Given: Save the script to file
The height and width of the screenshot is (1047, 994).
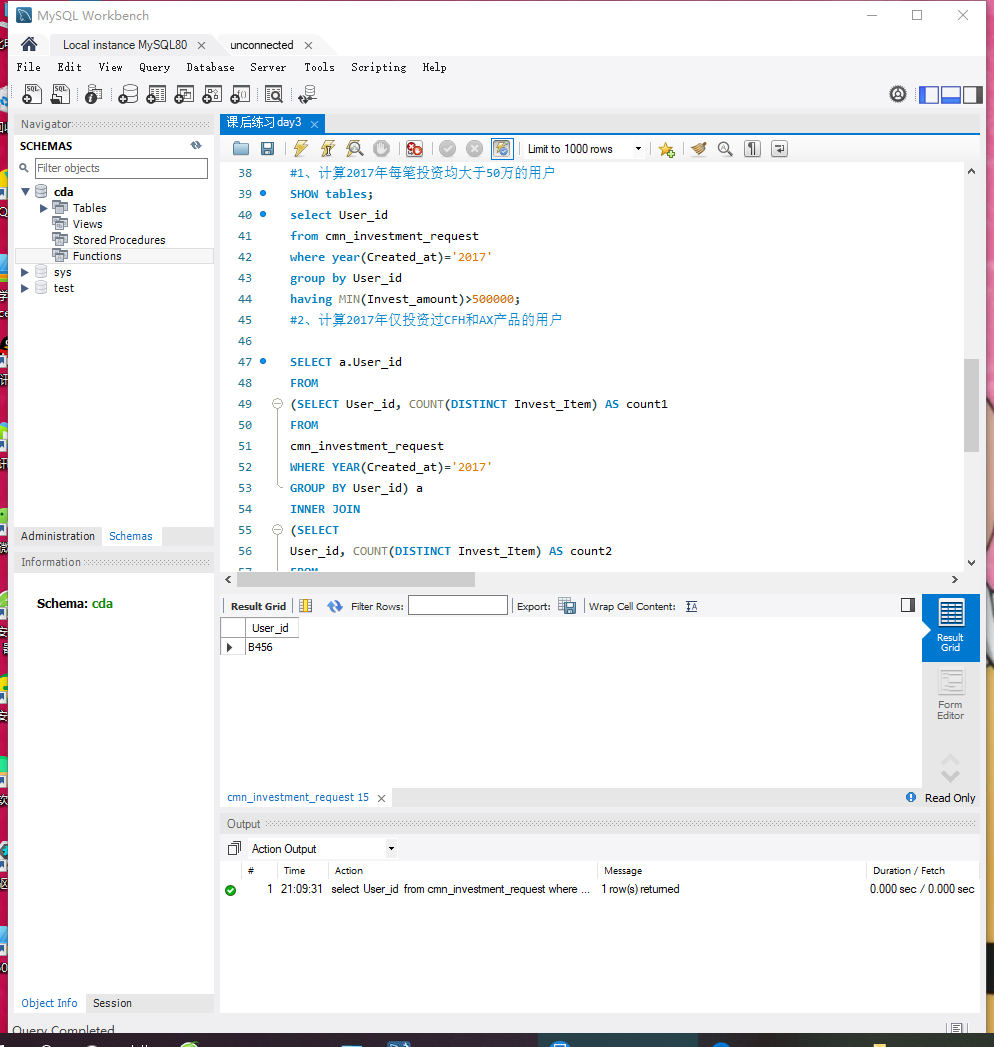Looking at the screenshot, I should [x=267, y=149].
